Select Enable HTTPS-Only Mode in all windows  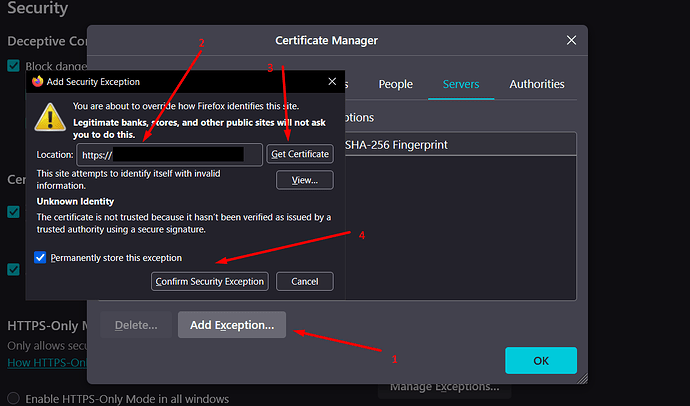(13, 399)
